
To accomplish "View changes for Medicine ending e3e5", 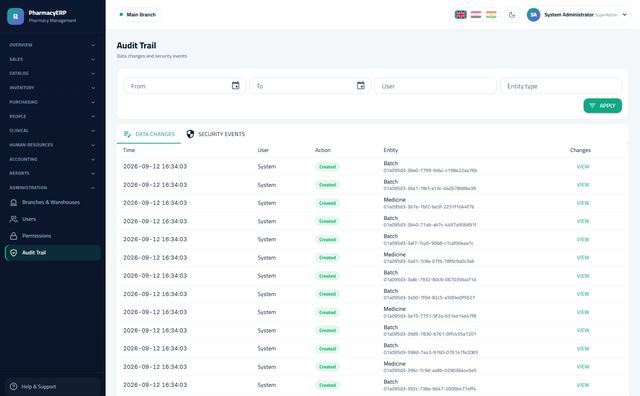I will click(x=582, y=367).
